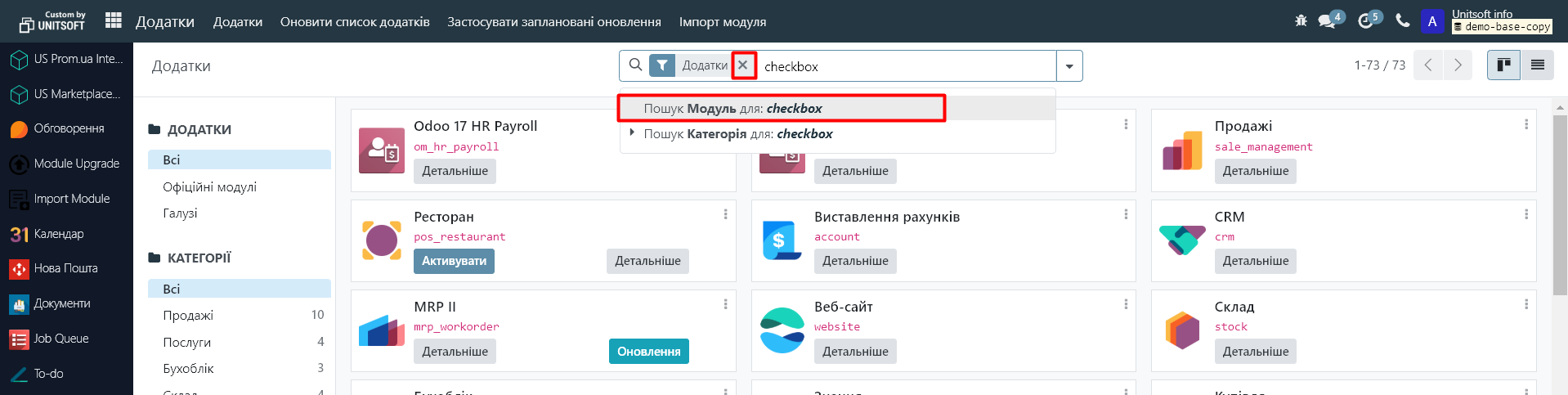The width and height of the screenshot is (1568, 395).
Task: Click Імпорт модуля menu item
Action: [723, 22]
